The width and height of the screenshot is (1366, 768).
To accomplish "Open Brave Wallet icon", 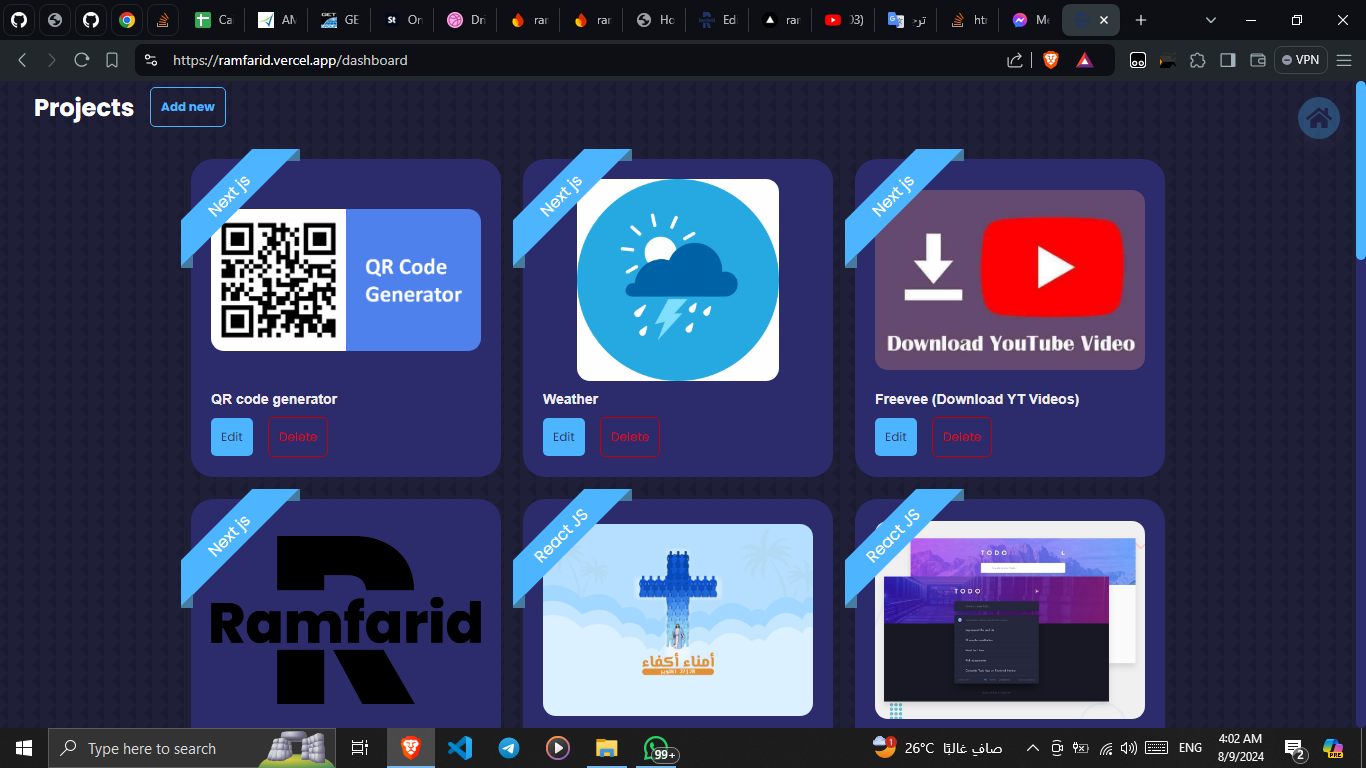I will [1258, 60].
